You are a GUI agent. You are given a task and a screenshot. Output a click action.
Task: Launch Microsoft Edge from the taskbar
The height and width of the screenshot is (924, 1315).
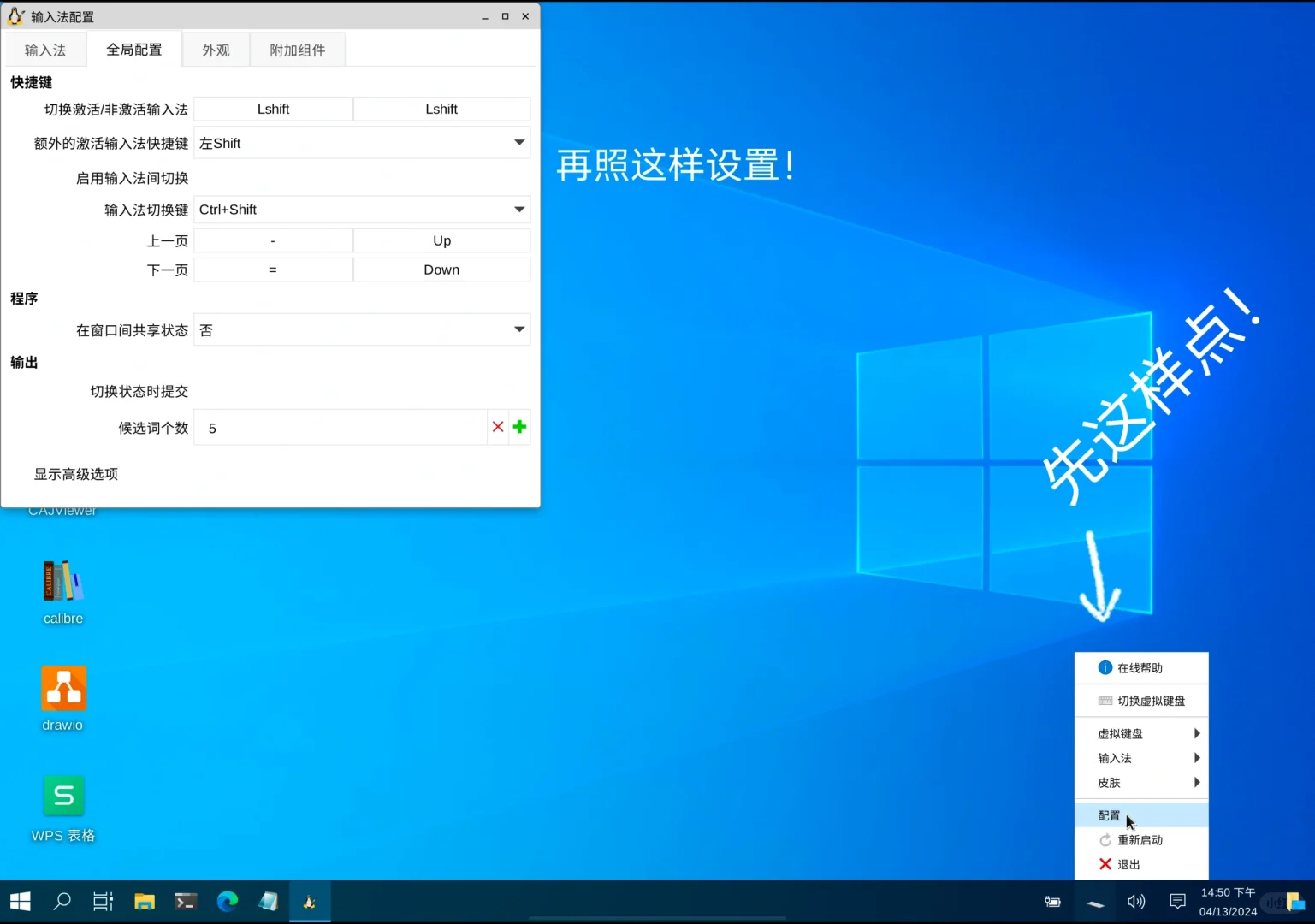click(x=228, y=901)
